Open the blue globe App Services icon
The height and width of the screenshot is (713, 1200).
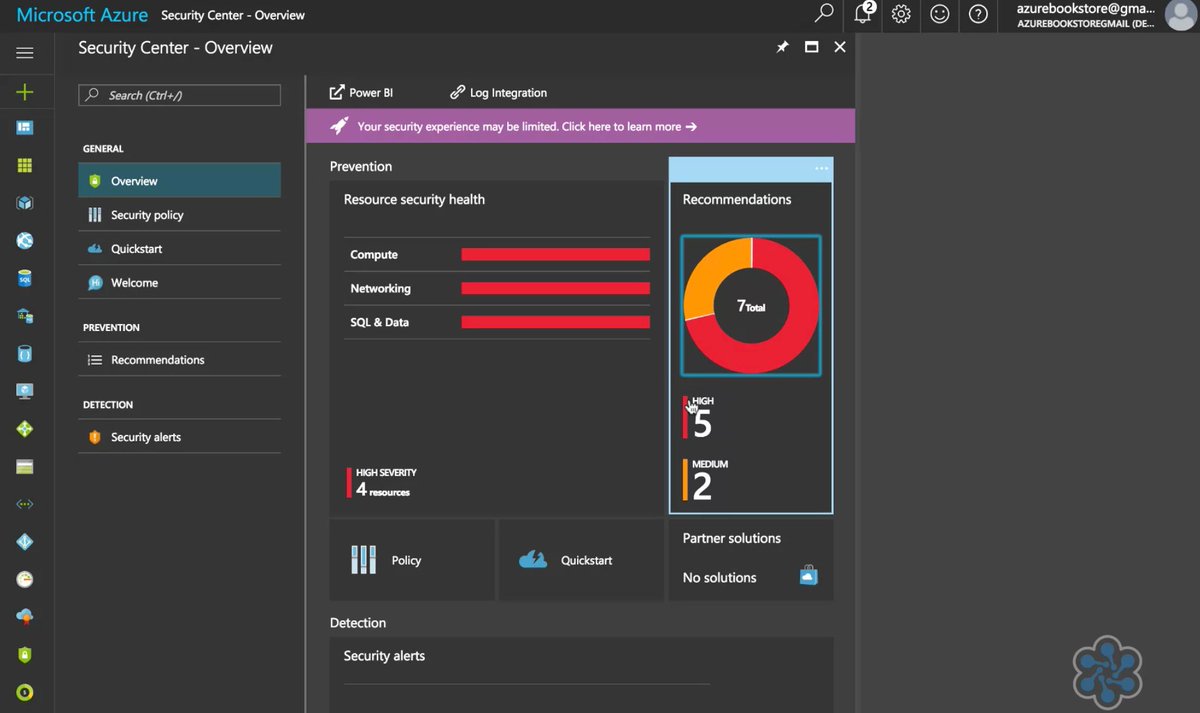[x=25, y=241]
